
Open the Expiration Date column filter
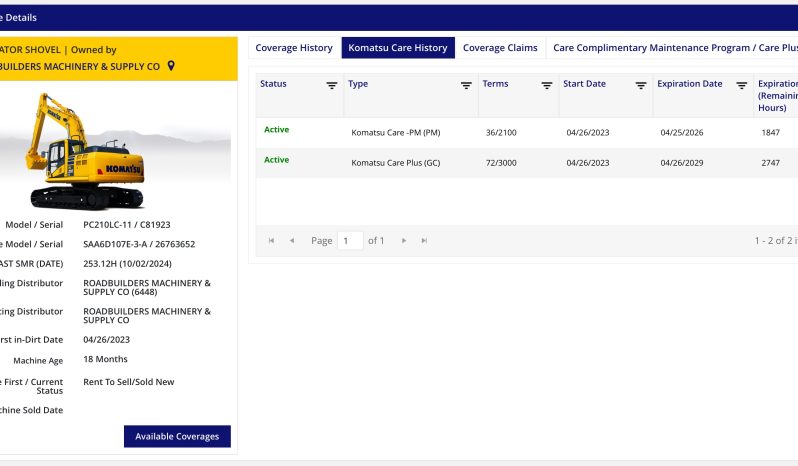coord(742,85)
